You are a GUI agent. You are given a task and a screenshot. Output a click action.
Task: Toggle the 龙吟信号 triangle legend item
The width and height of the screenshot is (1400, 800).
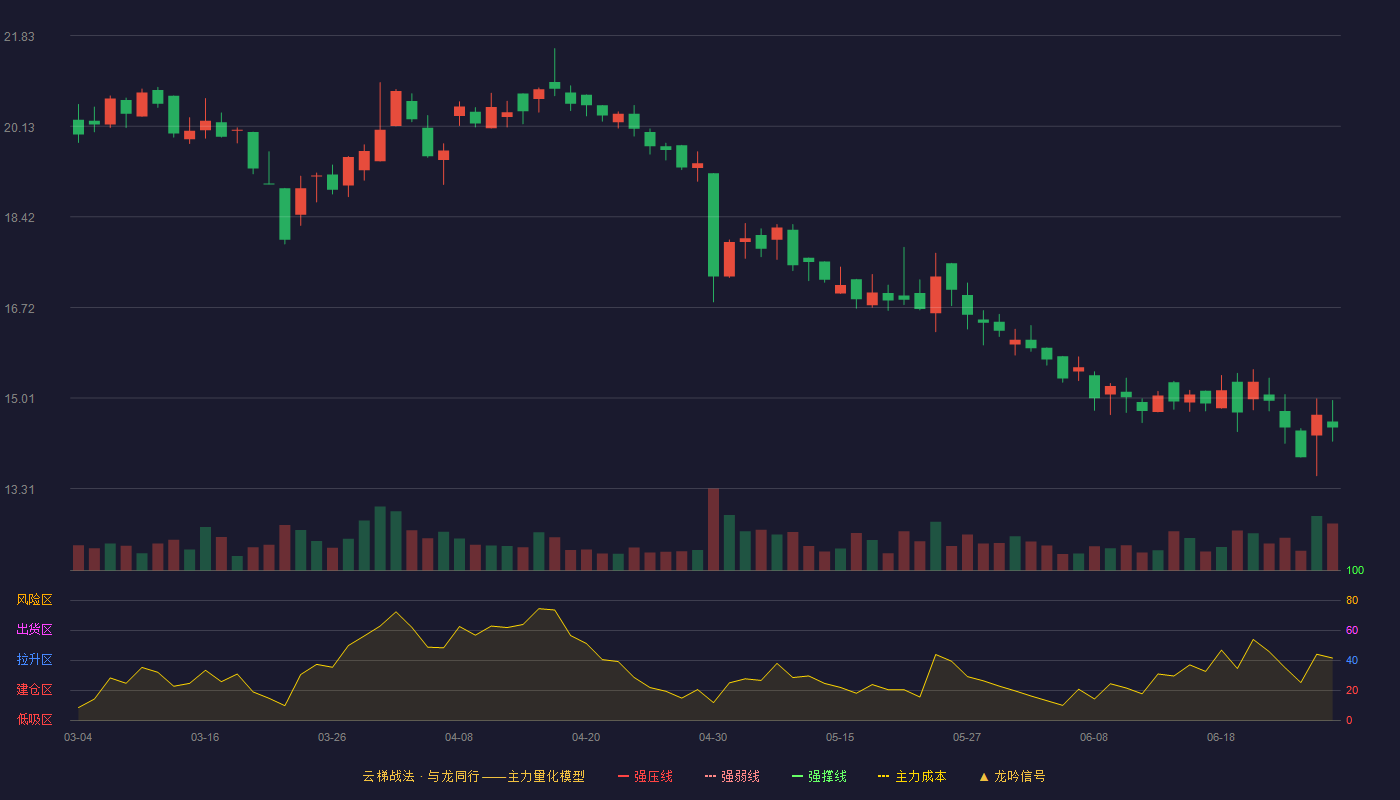[x=1012, y=776]
